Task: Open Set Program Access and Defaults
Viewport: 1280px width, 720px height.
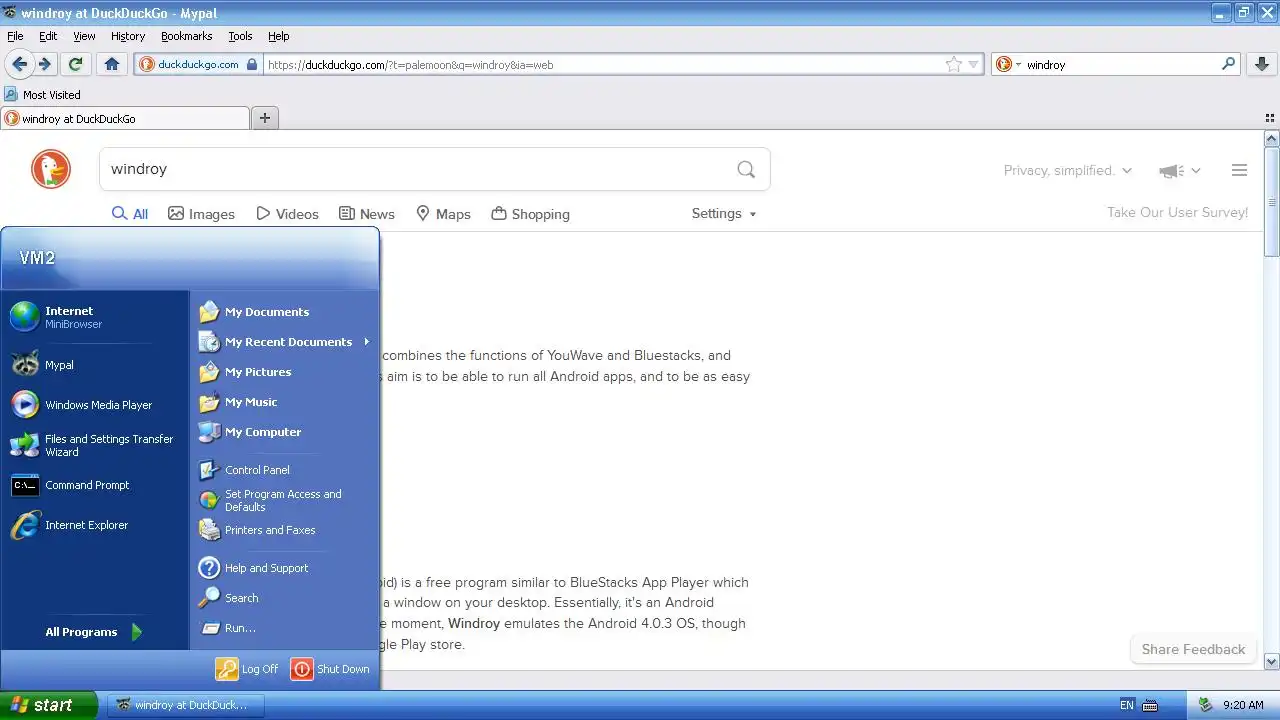Action: click(x=284, y=500)
